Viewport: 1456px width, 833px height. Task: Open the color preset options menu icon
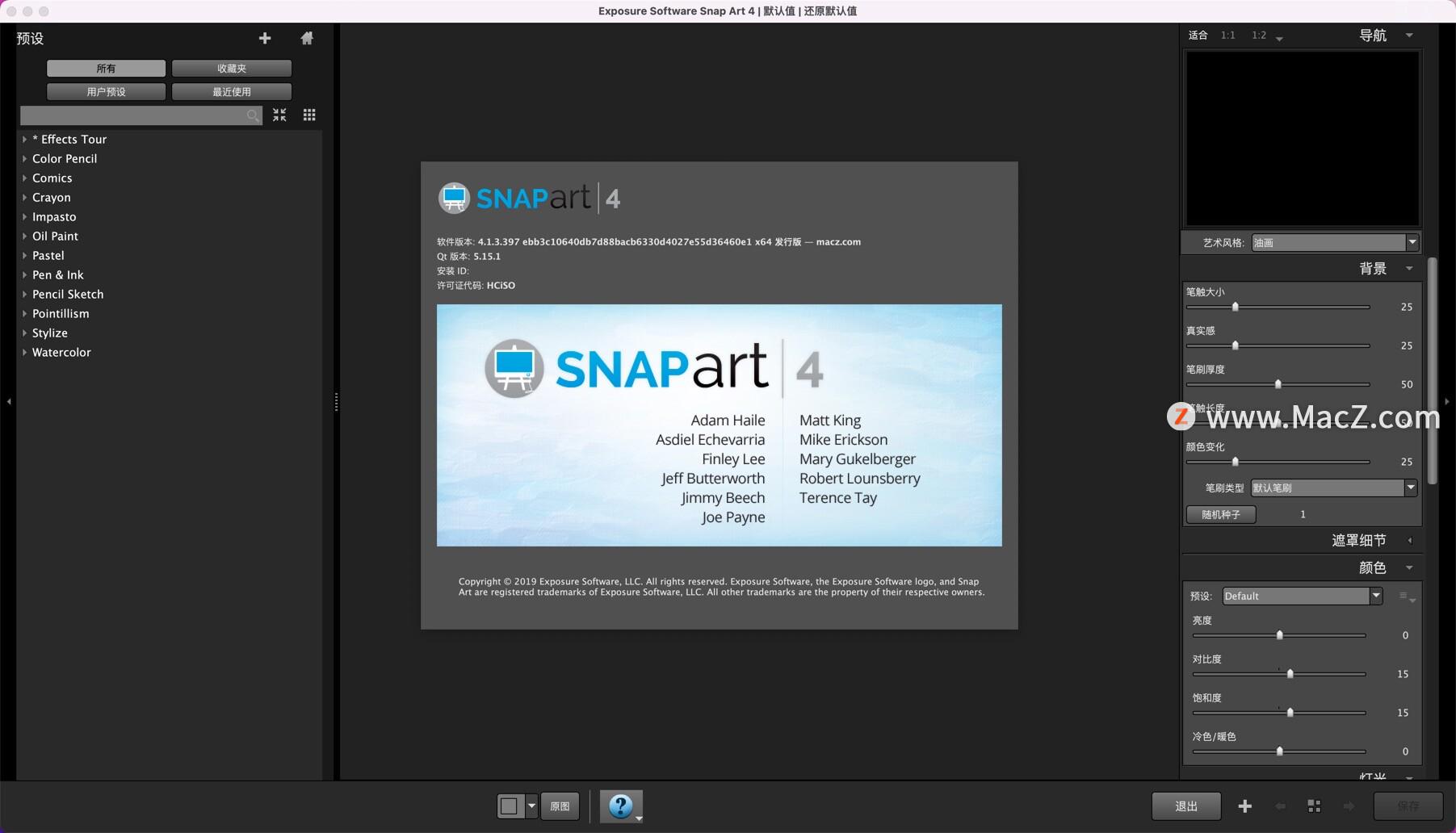pos(1407,596)
